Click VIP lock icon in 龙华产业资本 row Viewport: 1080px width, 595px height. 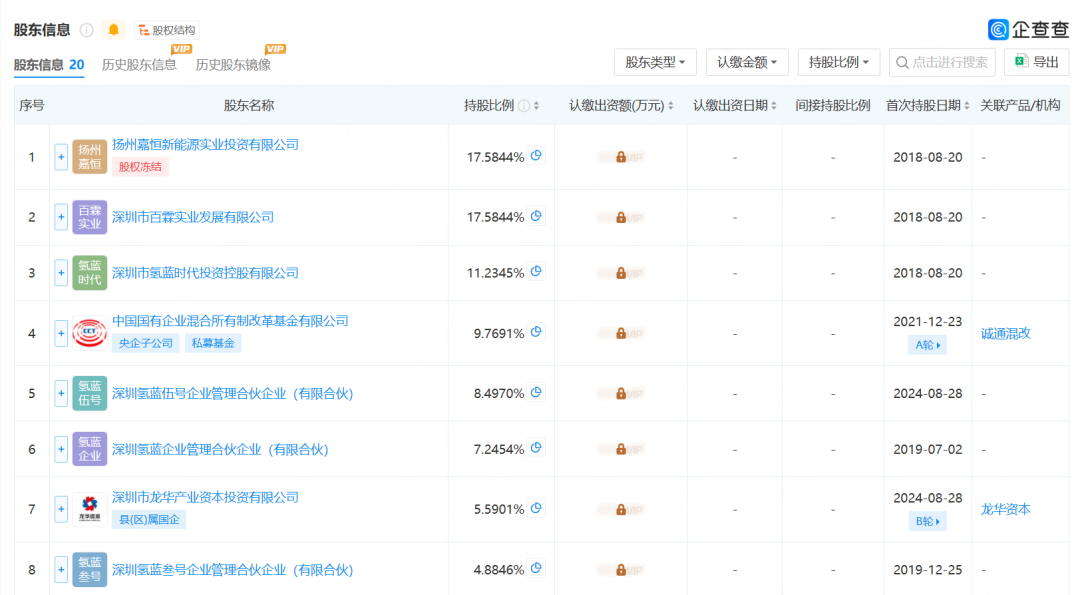[621, 510]
